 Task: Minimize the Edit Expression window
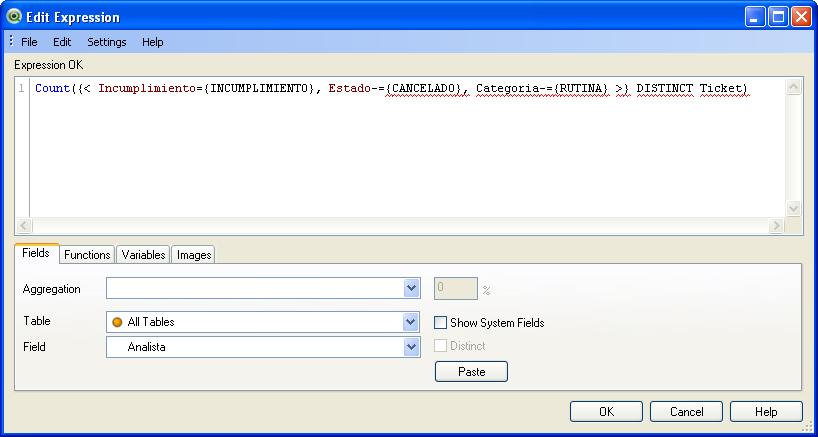(754, 17)
